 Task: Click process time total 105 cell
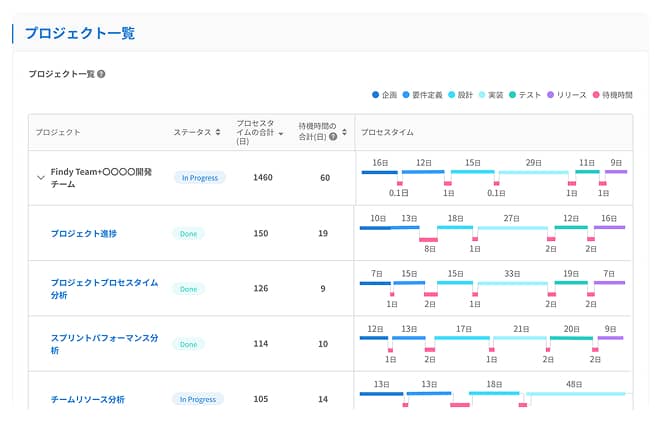261,399
